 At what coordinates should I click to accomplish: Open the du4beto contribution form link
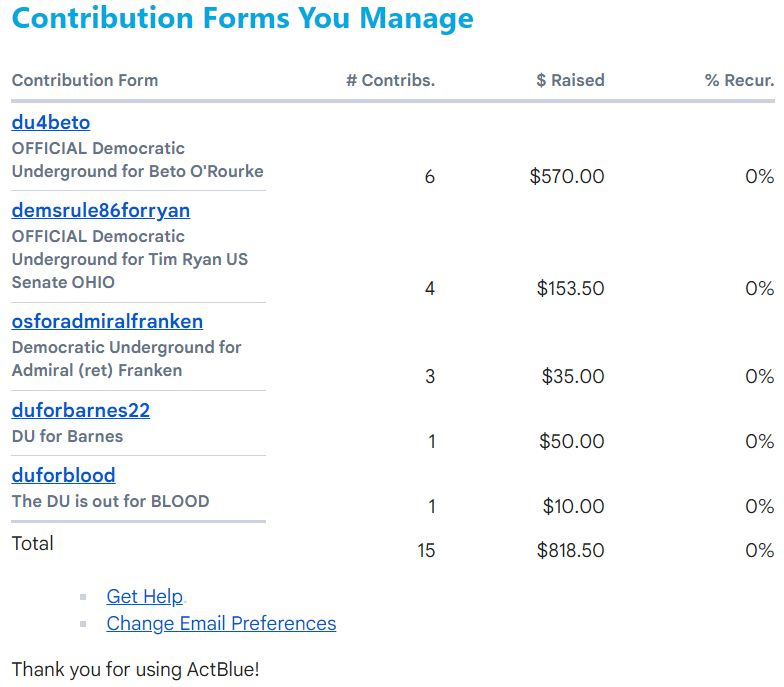(51, 123)
